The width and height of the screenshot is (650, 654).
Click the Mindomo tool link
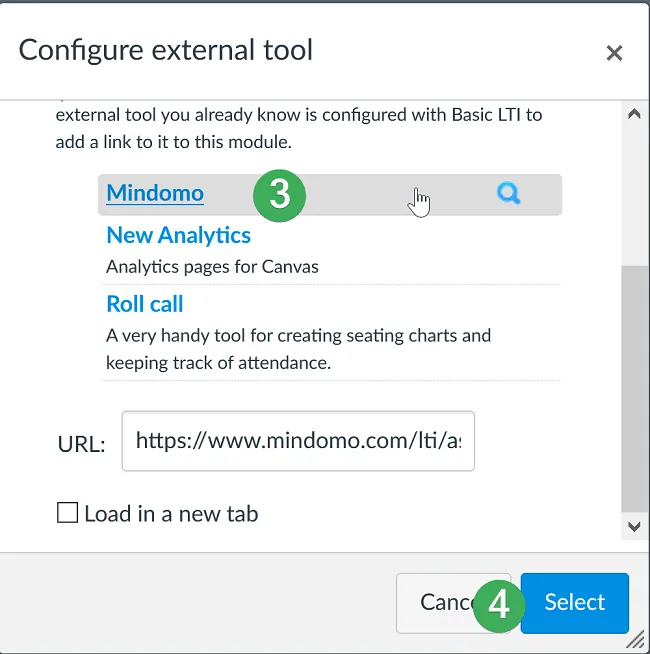(155, 193)
